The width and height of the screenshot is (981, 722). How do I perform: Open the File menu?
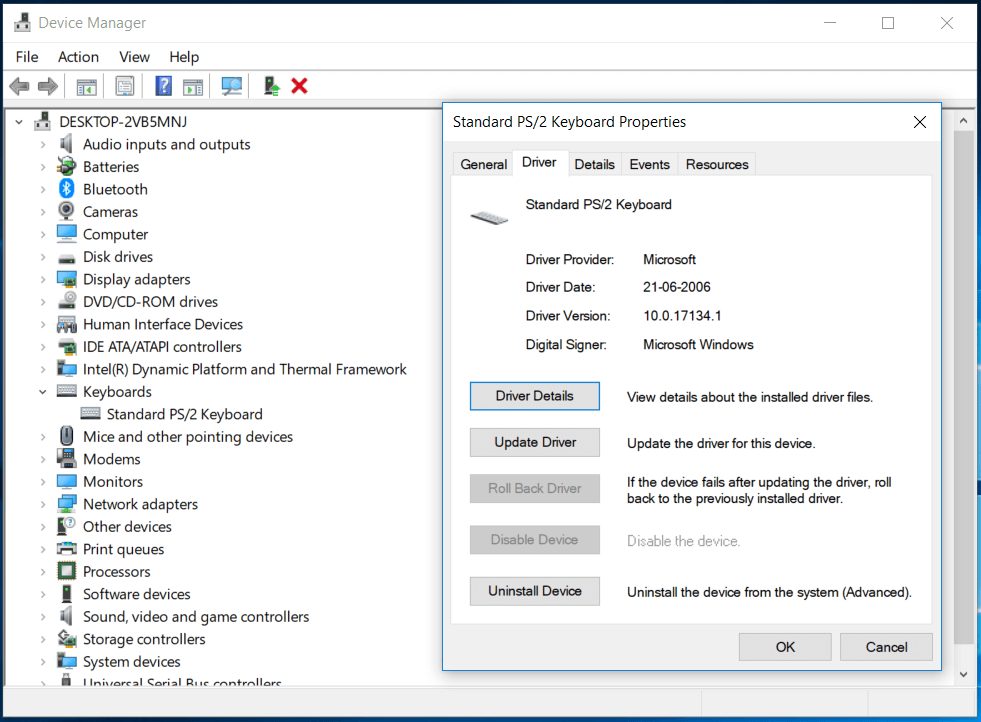27,57
